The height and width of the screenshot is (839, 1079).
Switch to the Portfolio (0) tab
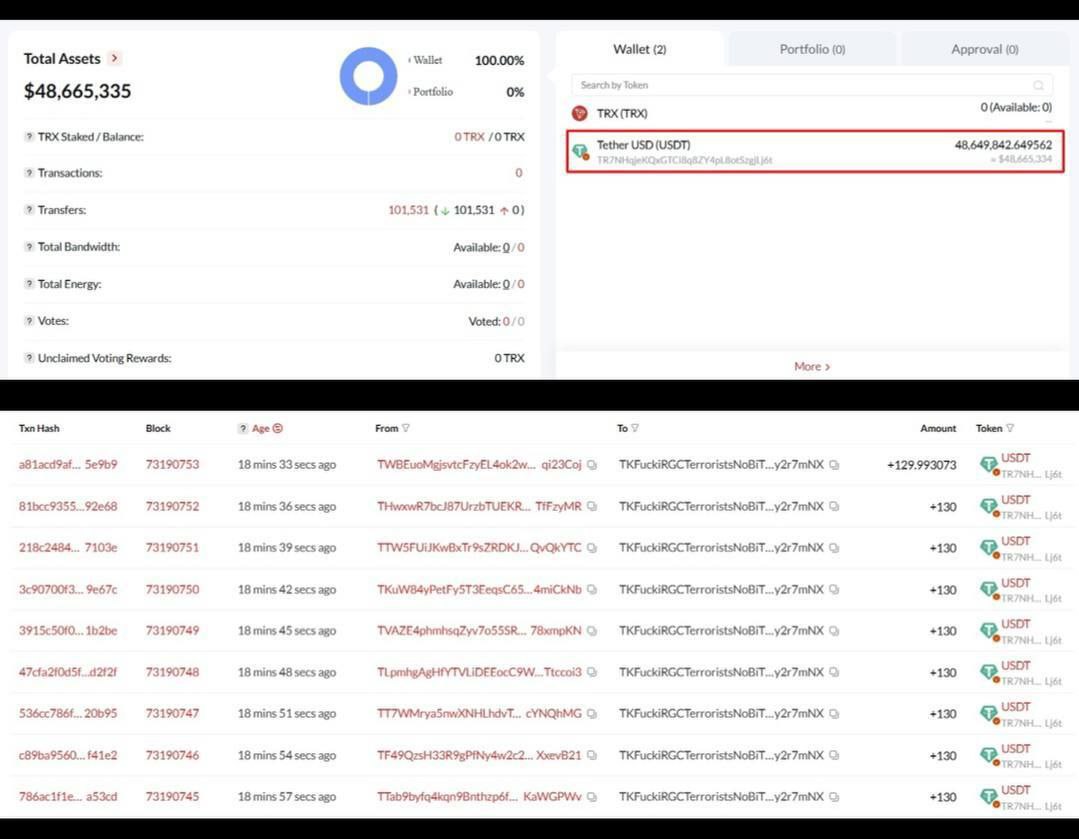[812, 49]
